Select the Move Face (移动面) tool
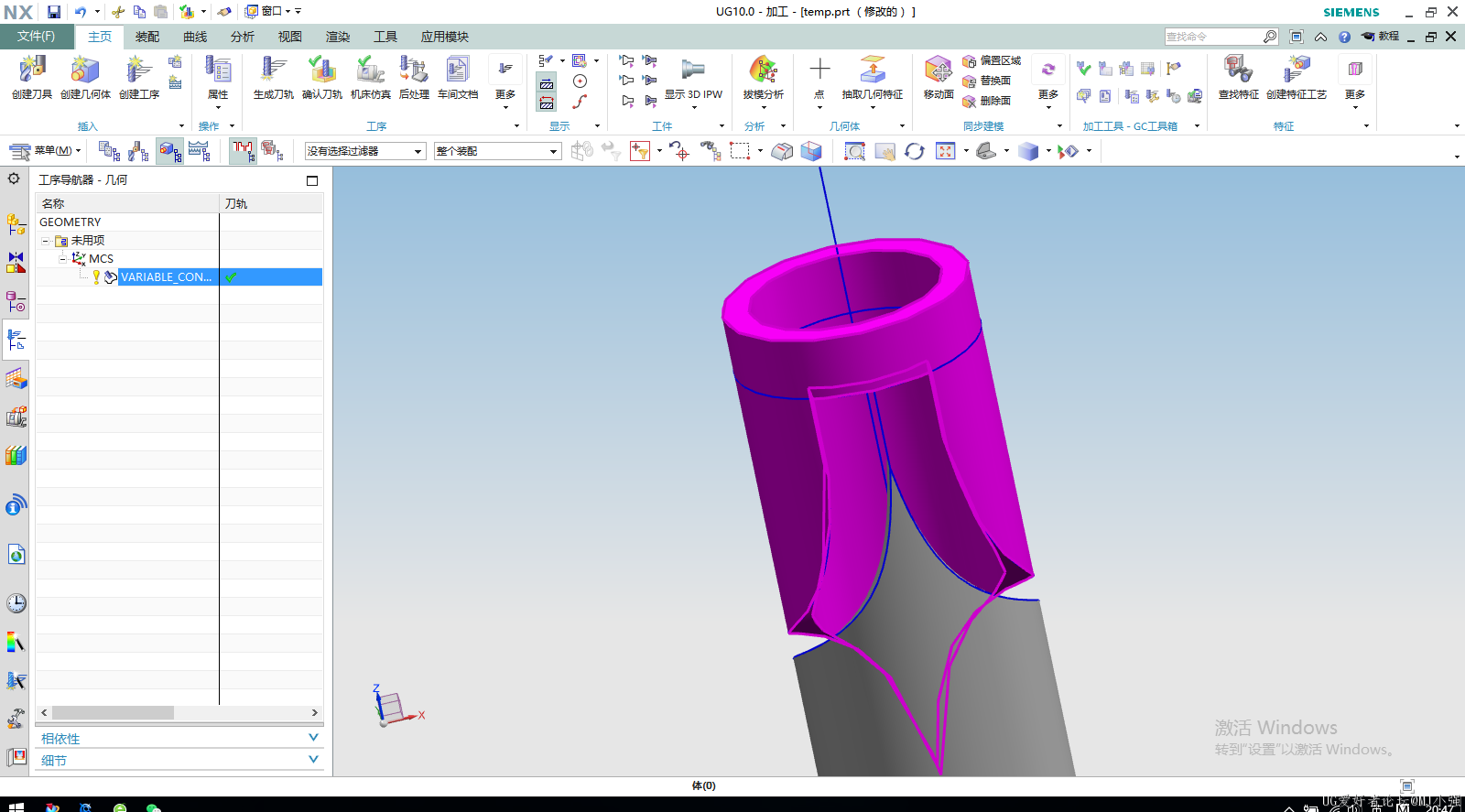Viewport: 1465px width, 812px height. (x=939, y=77)
